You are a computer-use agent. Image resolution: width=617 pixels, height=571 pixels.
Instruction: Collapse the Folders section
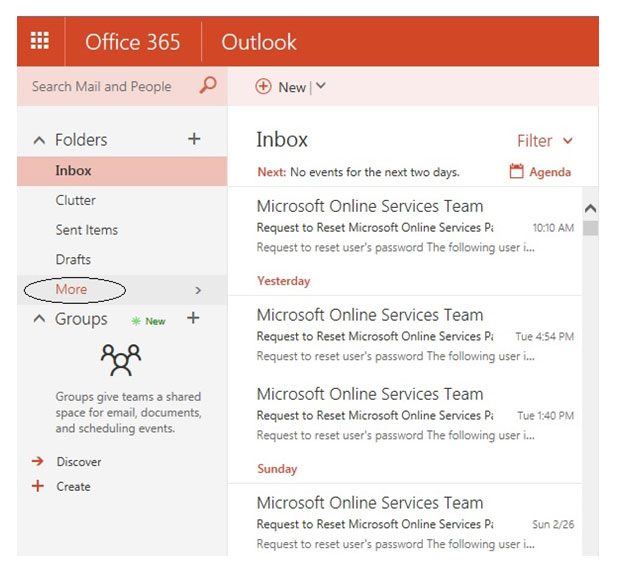(x=39, y=140)
